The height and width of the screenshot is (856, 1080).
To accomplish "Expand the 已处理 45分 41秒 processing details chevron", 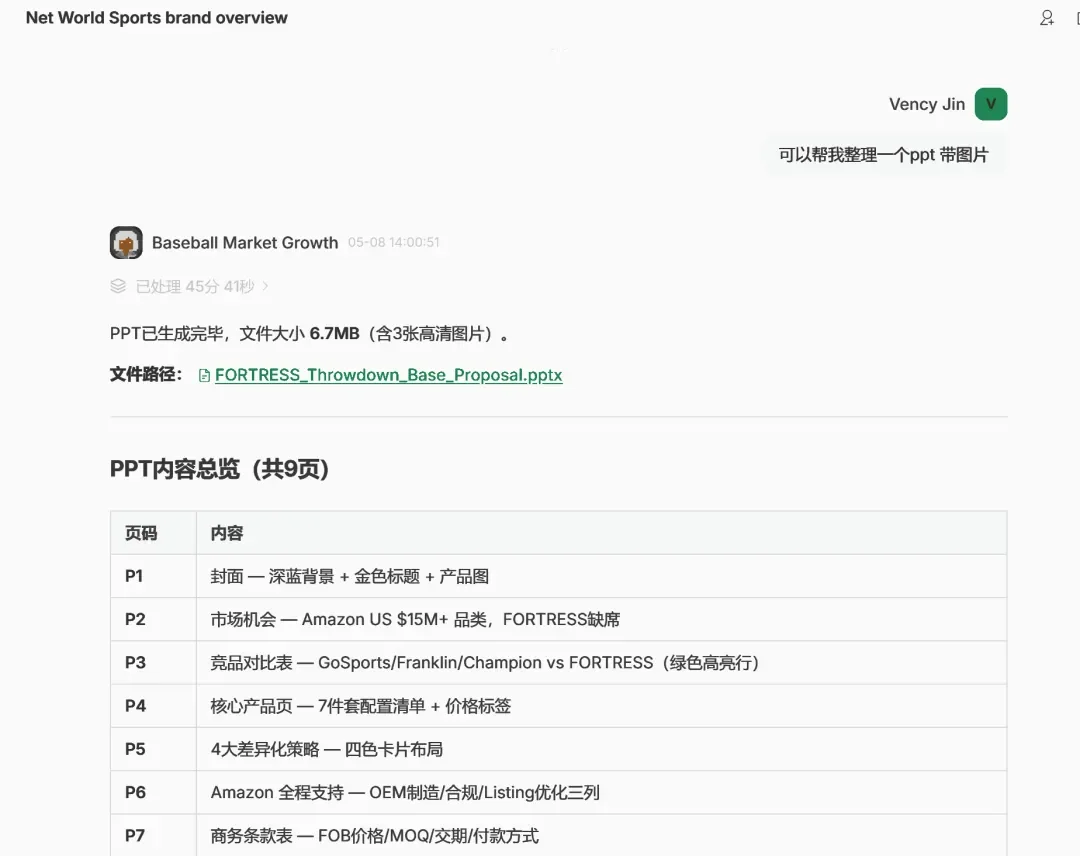I will click(x=265, y=286).
